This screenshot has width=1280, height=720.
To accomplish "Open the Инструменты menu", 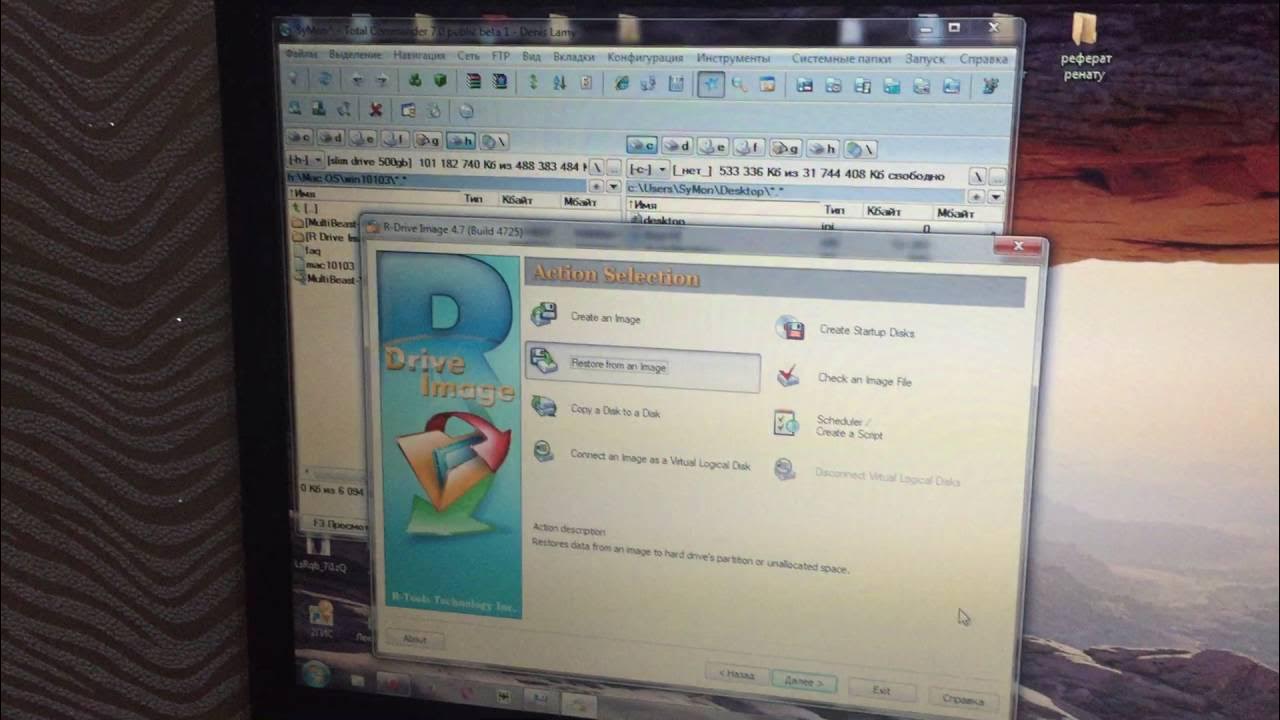I will [x=734, y=58].
